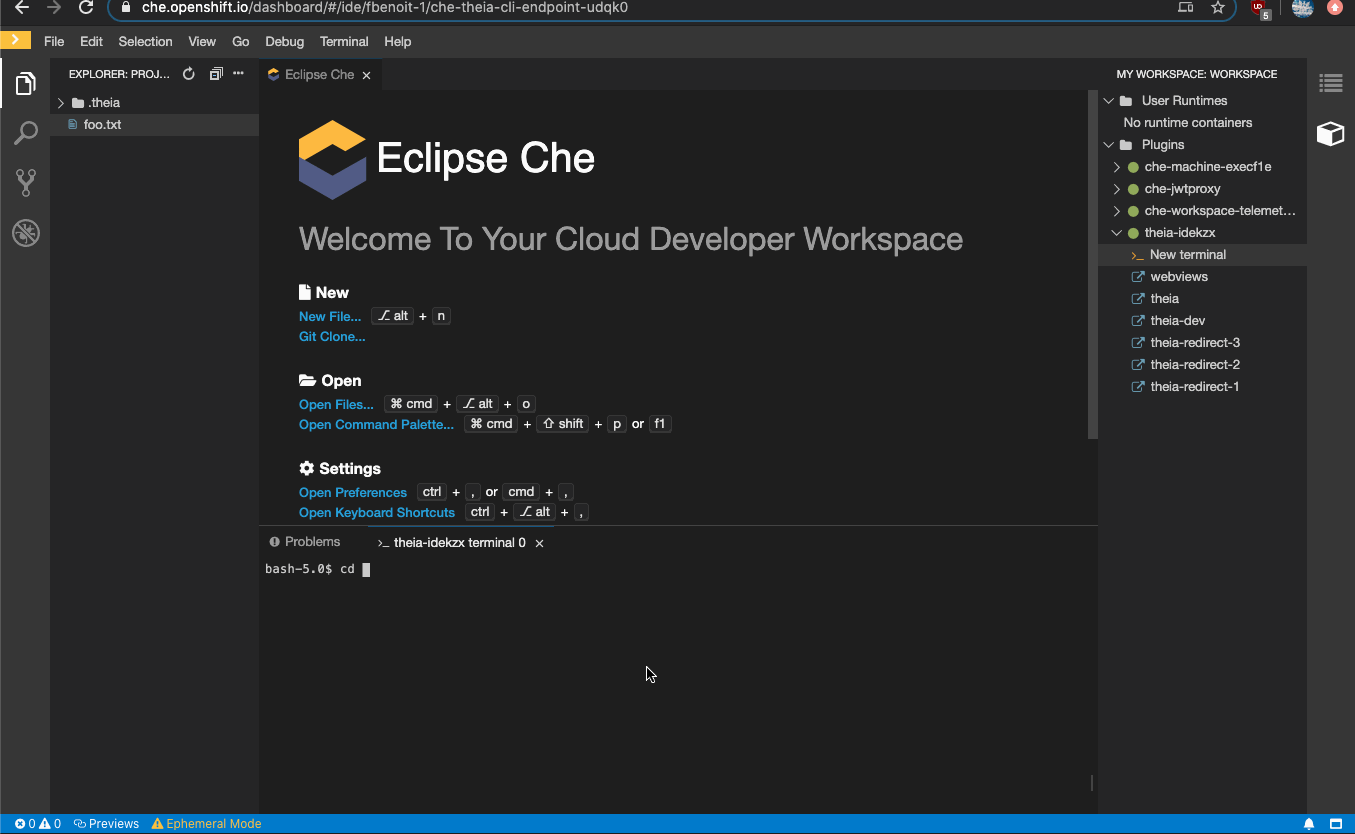The width and height of the screenshot is (1355, 834).
Task: Open the Debug view icon
Action: 26,234
